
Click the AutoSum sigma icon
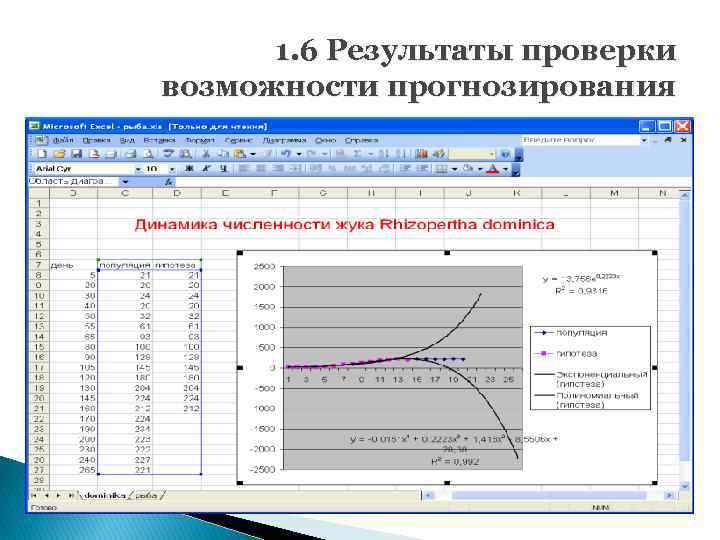click(357, 154)
